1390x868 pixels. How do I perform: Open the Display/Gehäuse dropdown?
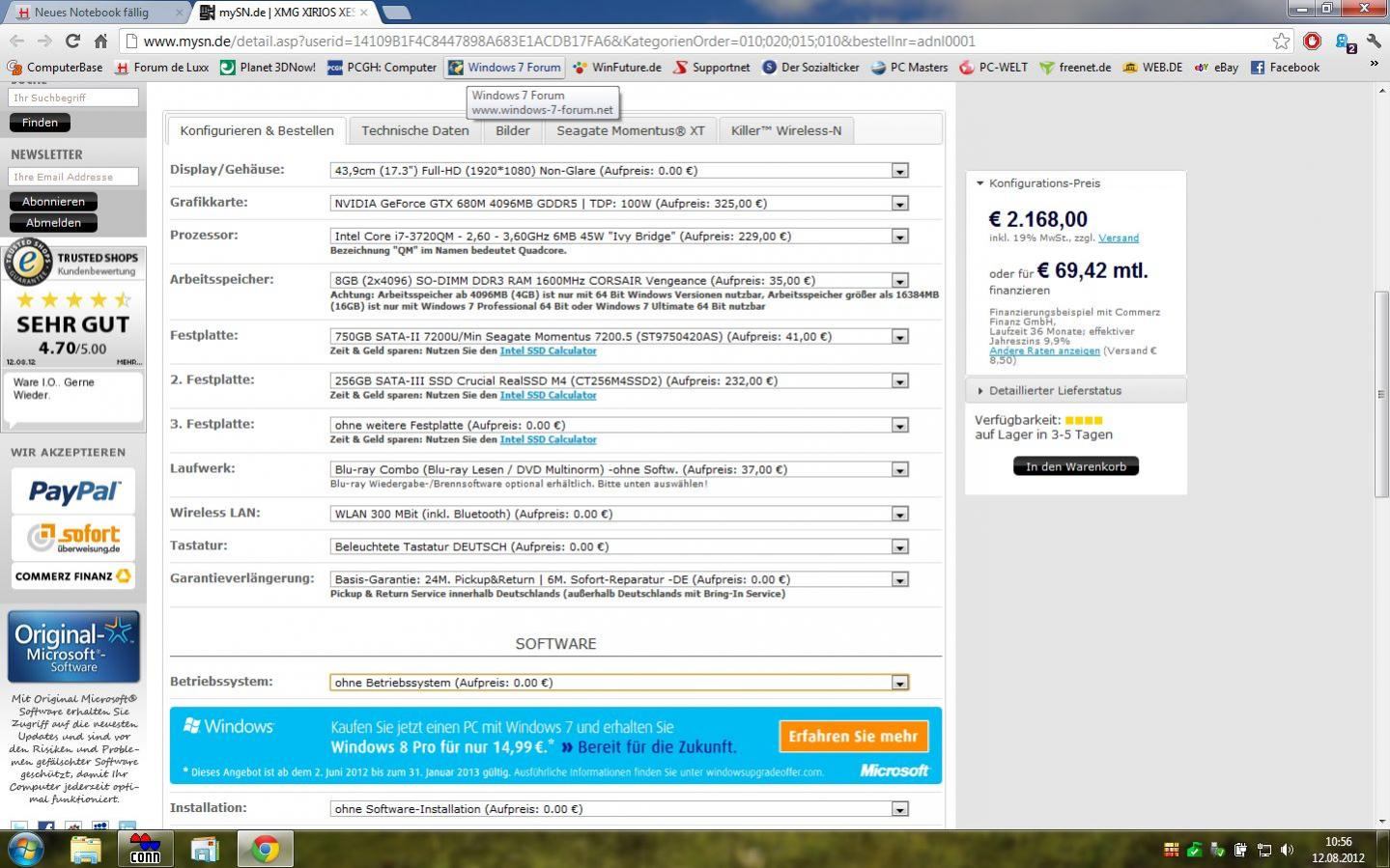(x=619, y=170)
